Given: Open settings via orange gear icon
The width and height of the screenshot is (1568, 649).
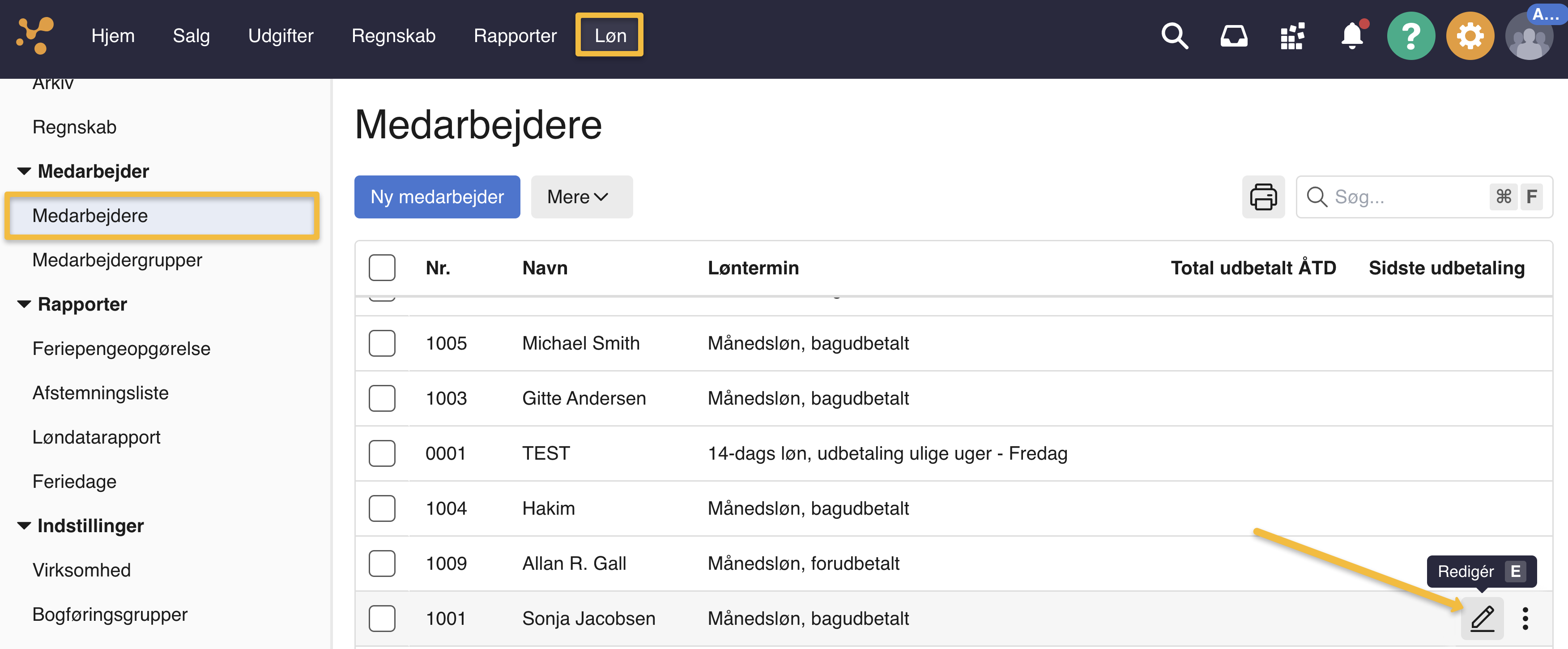Looking at the screenshot, I should (x=1470, y=36).
